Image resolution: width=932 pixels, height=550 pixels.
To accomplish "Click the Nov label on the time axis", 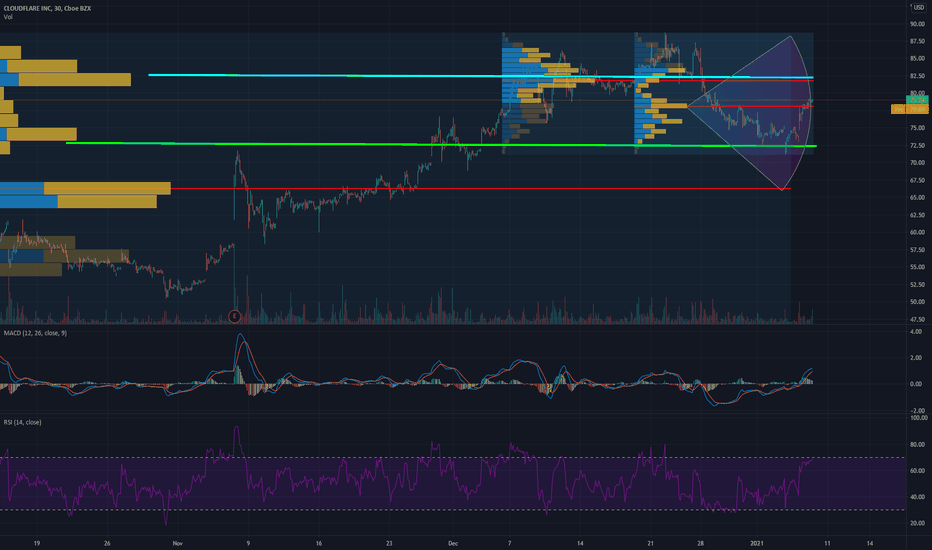I will point(177,543).
